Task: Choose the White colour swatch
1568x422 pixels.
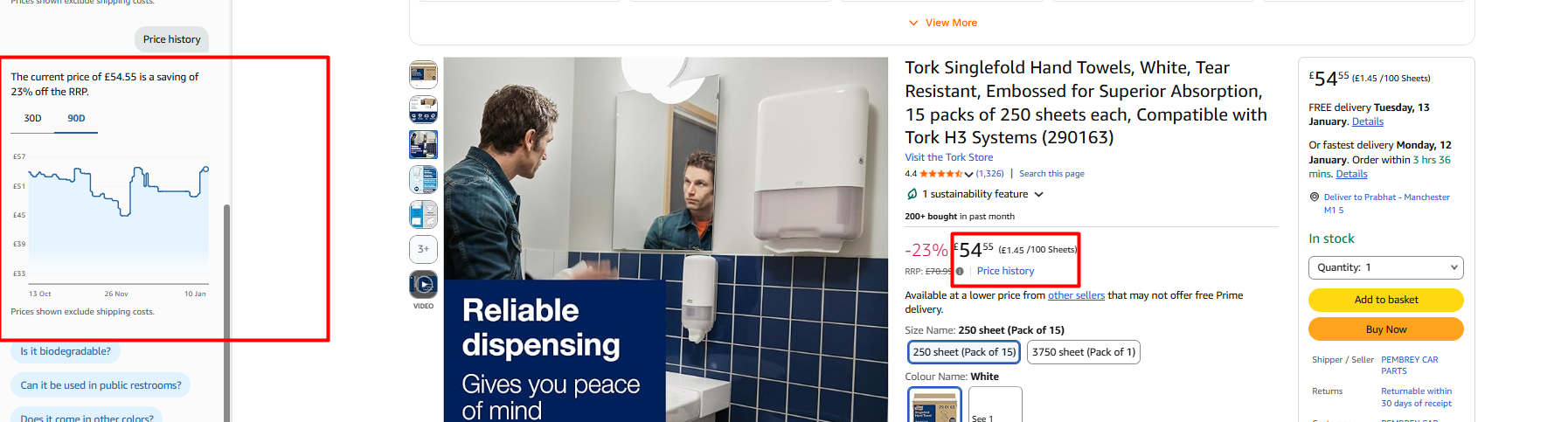Action: click(934, 405)
